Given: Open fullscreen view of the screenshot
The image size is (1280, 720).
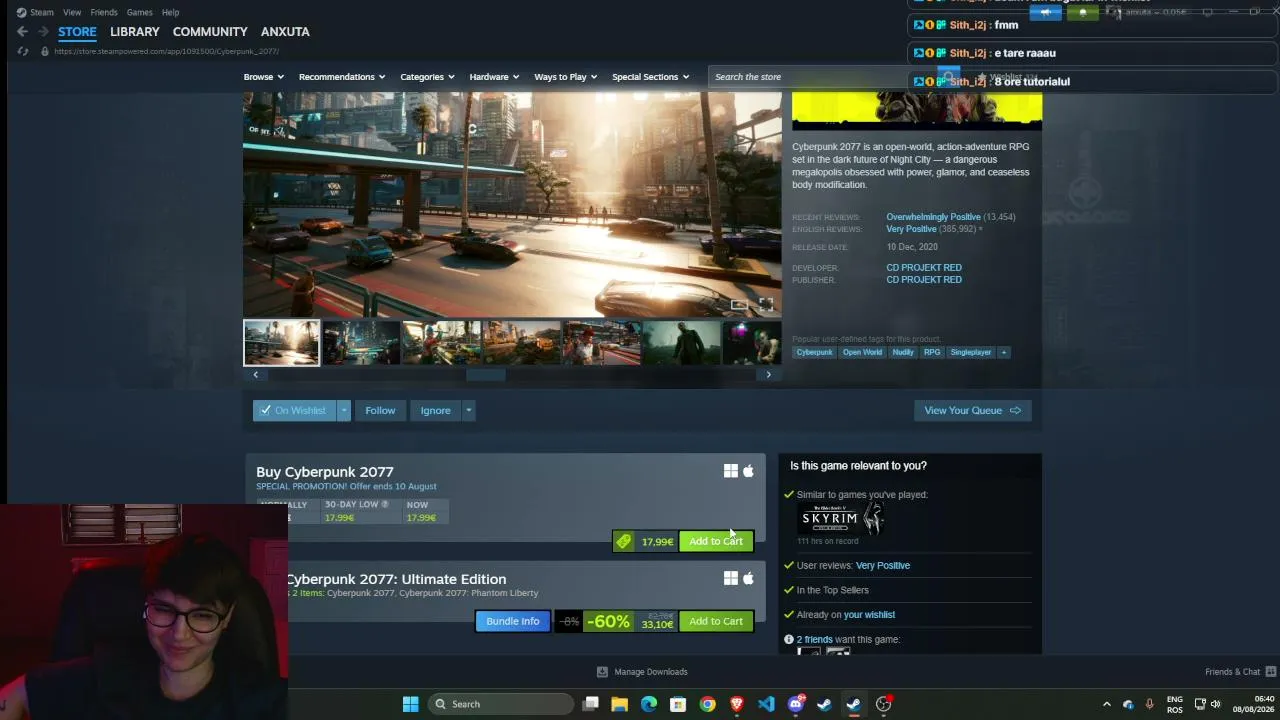Looking at the screenshot, I should (x=766, y=304).
